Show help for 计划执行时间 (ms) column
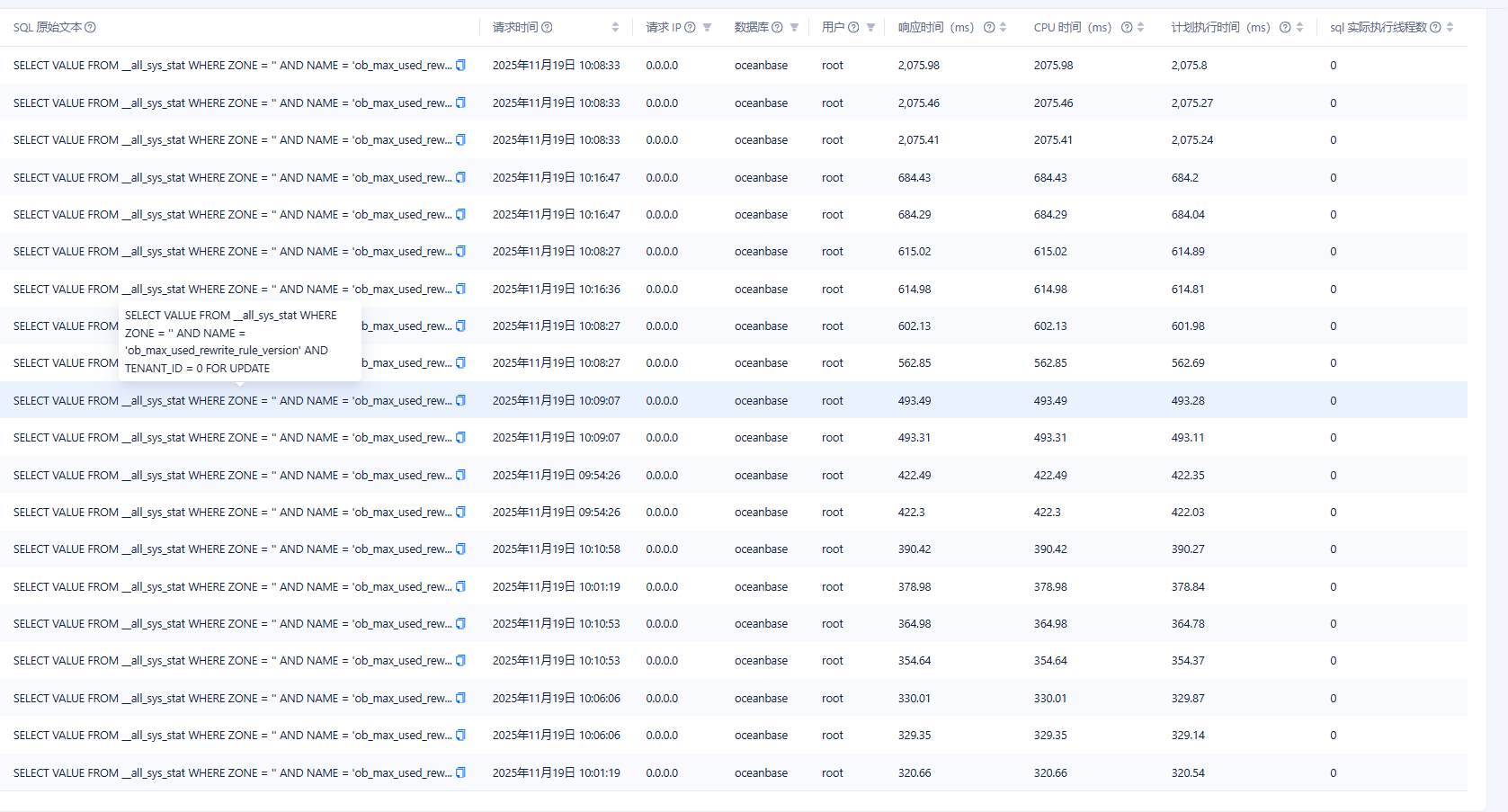Screen dimensions: 1508x812 click(x=1285, y=28)
